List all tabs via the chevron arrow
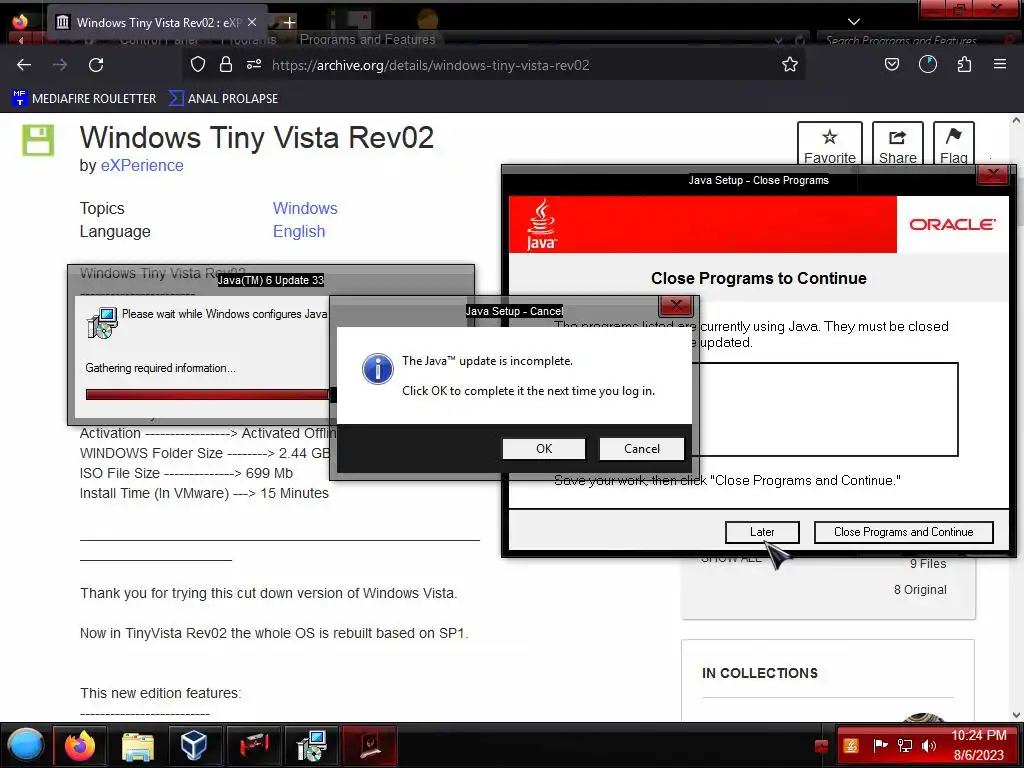This screenshot has height=768, width=1024. 854,22
